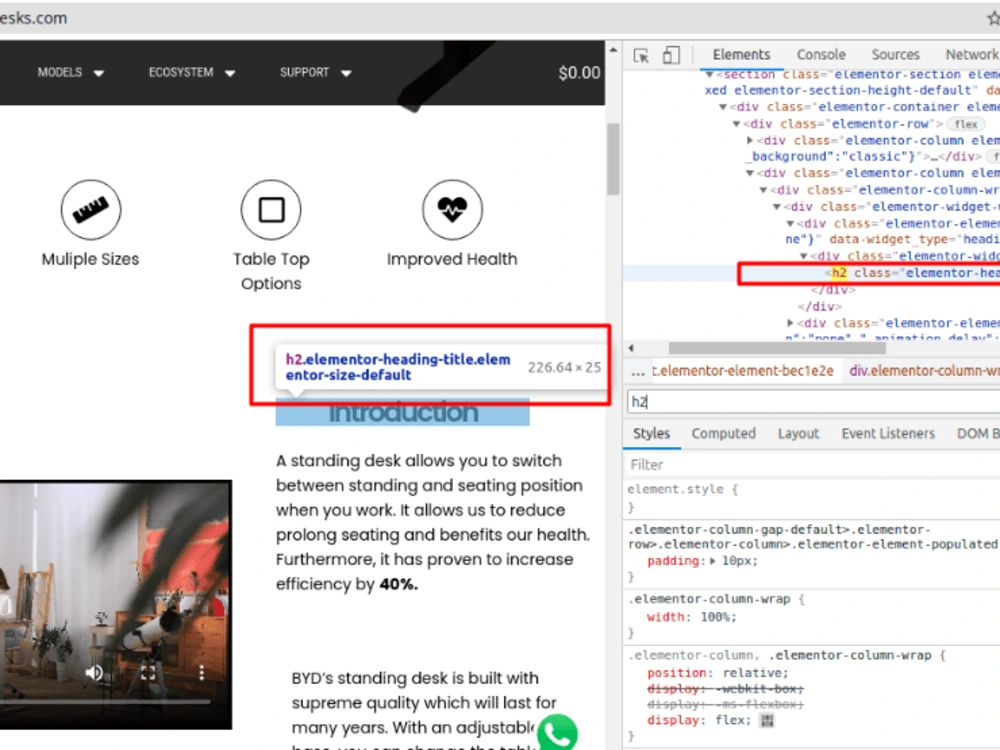1000x750 pixels.
Task: Open the Computed pane tab
Action: click(x=723, y=434)
